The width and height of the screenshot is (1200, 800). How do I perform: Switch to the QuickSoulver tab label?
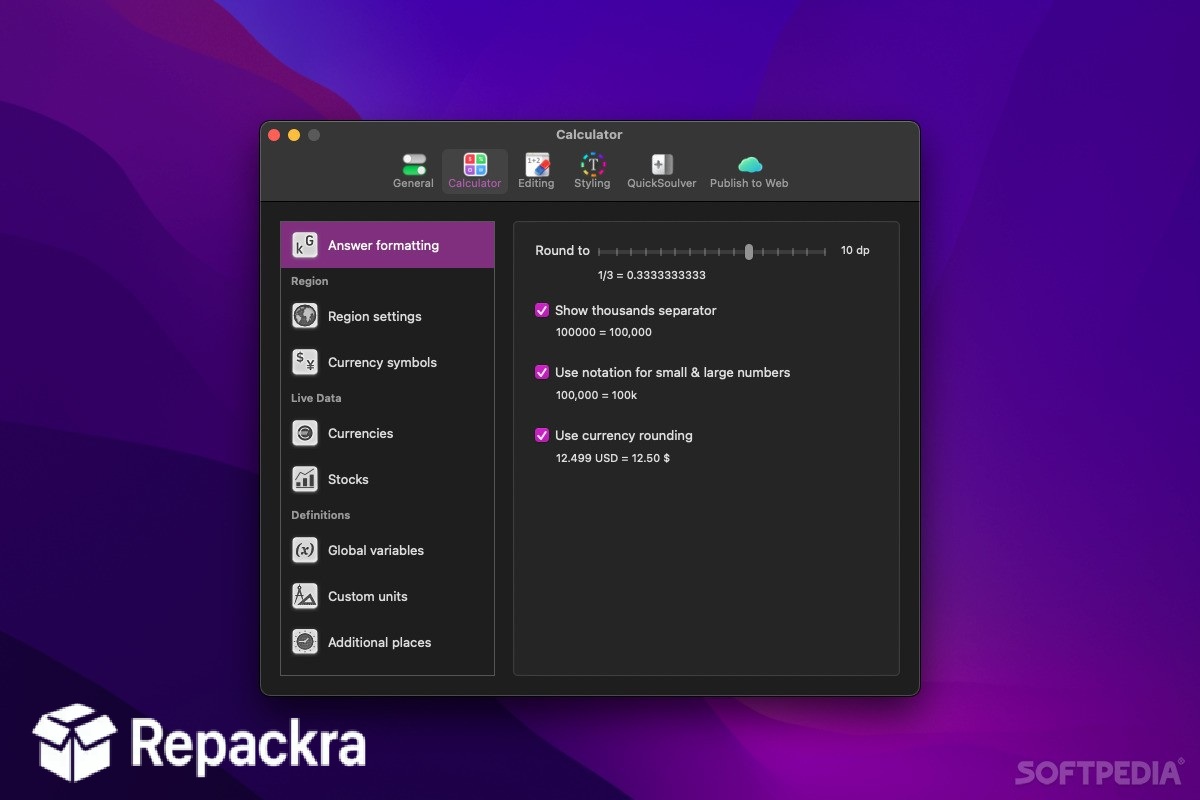(662, 184)
